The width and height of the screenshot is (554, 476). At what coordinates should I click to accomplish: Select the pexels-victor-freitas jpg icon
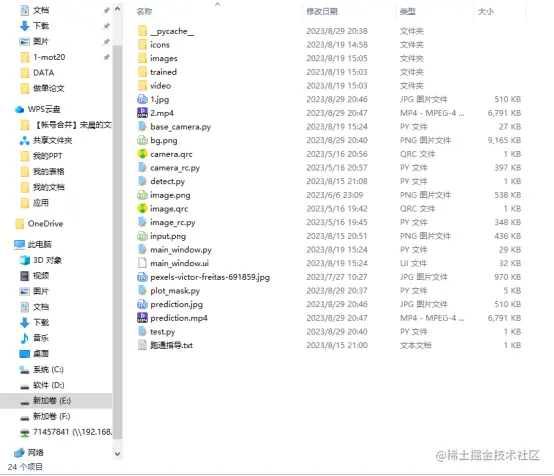pyautogui.click(x=142, y=277)
